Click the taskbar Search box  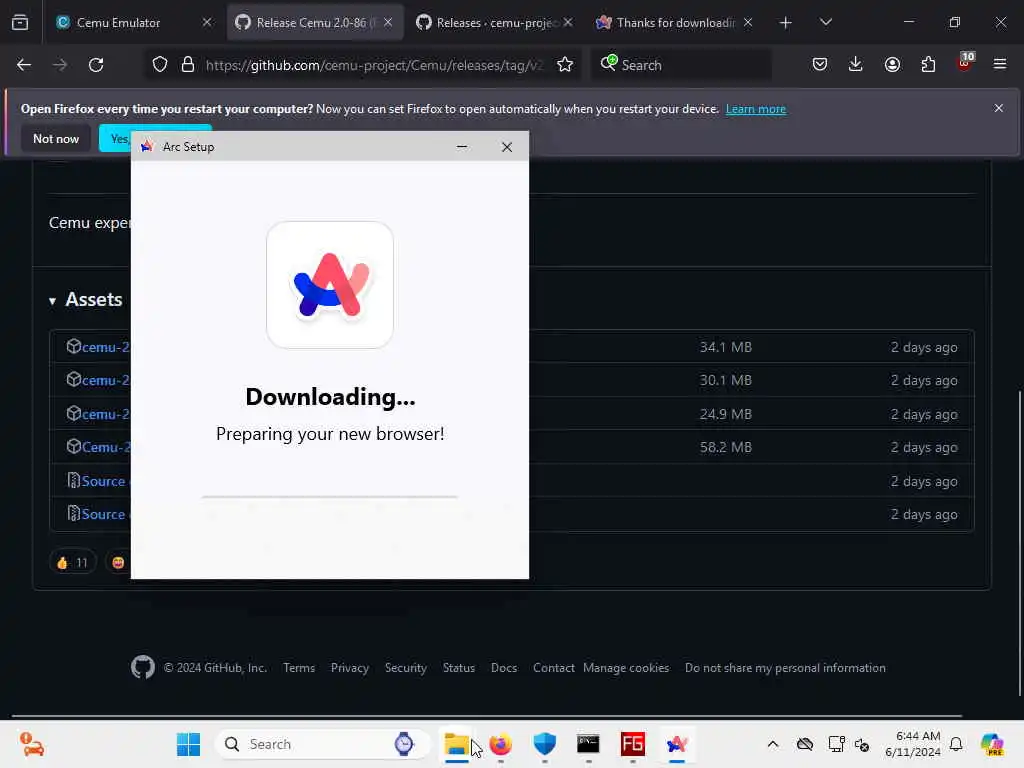tap(323, 744)
